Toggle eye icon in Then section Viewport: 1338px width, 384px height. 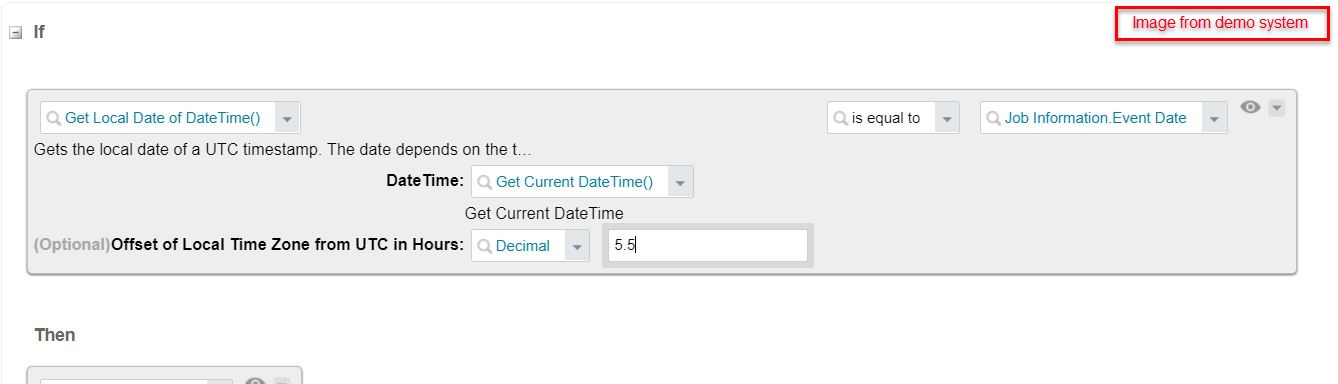(255, 381)
